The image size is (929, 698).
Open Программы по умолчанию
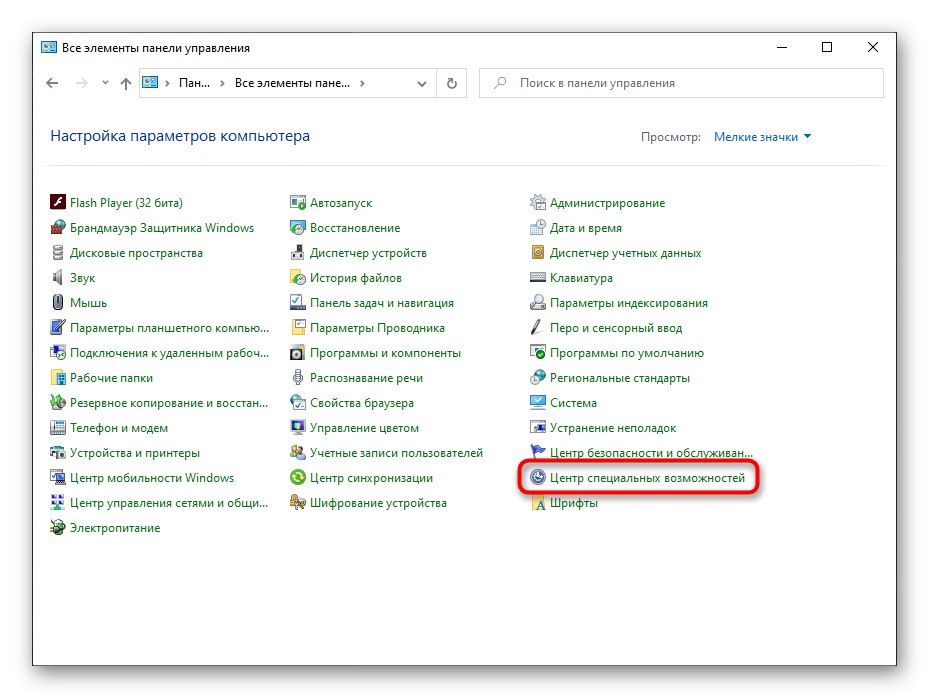click(627, 353)
